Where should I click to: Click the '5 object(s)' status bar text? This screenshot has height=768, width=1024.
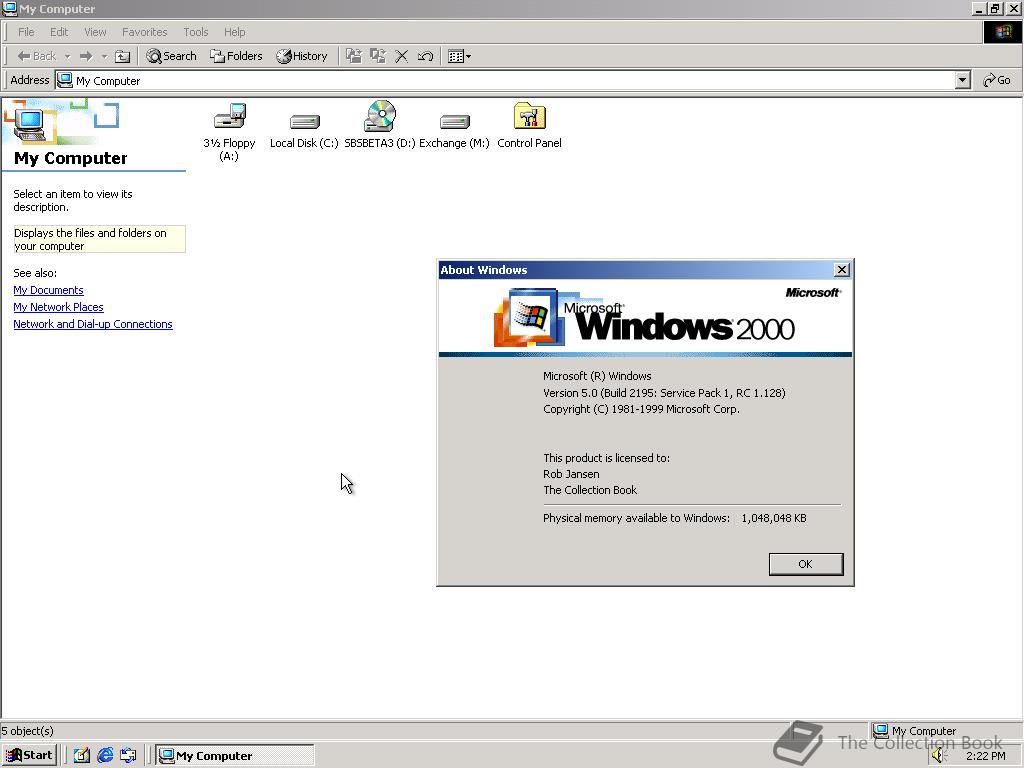pos(27,731)
